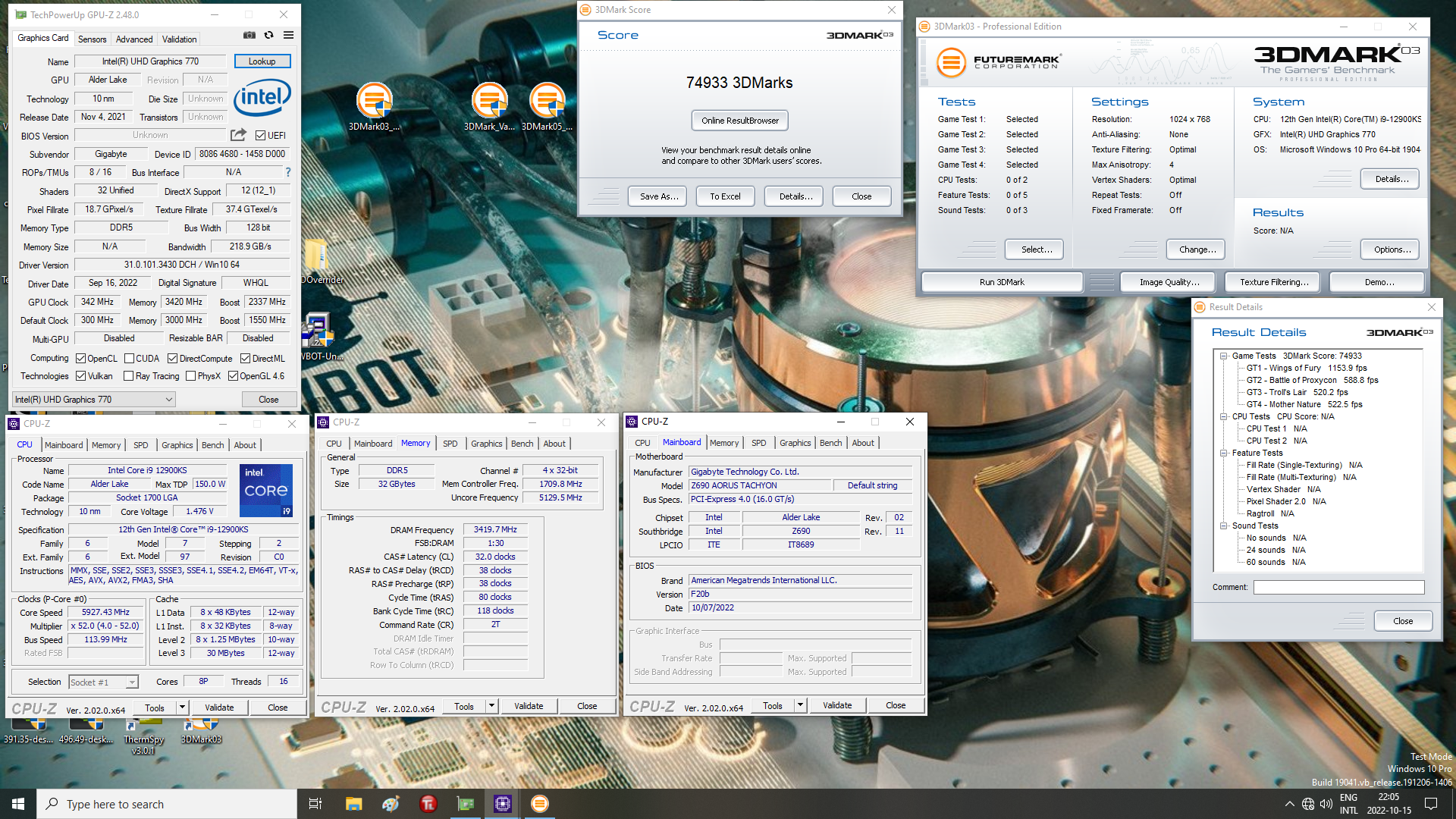The image size is (1456, 819).
Task: Toggle the DirectCompute checkbox
Action: point(172,359)
